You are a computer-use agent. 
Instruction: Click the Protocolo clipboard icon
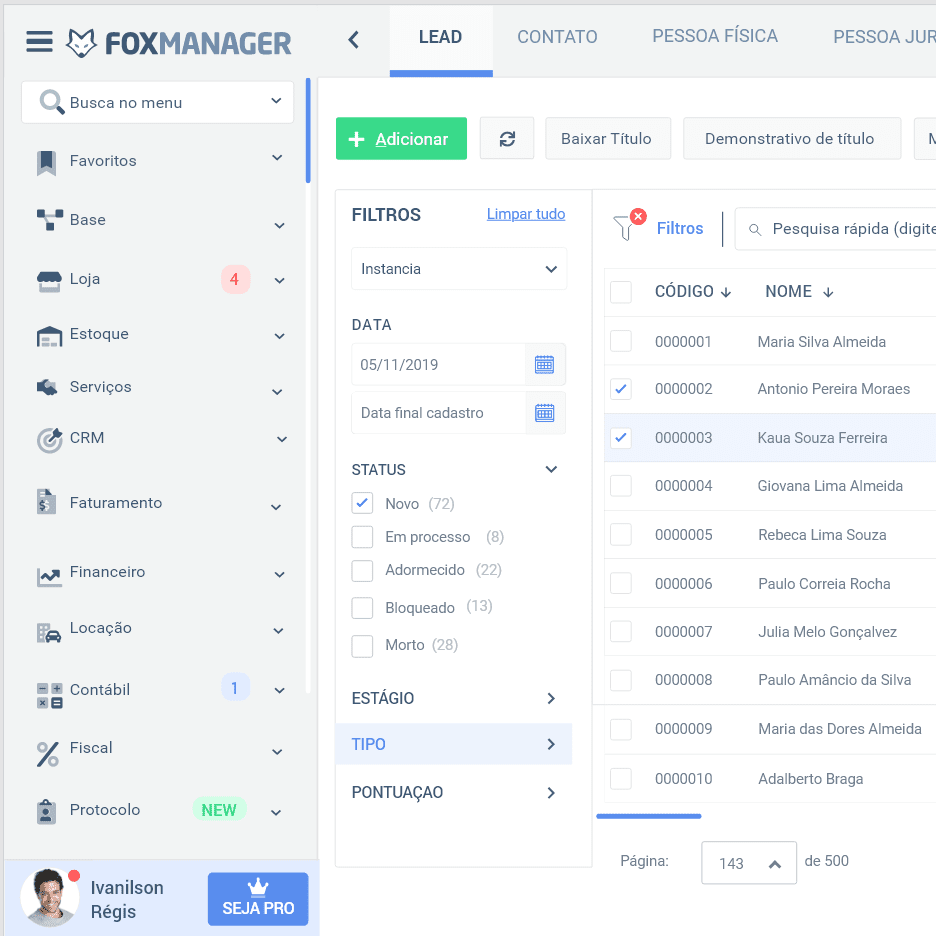pyautogui.click(x=47, y=812)
